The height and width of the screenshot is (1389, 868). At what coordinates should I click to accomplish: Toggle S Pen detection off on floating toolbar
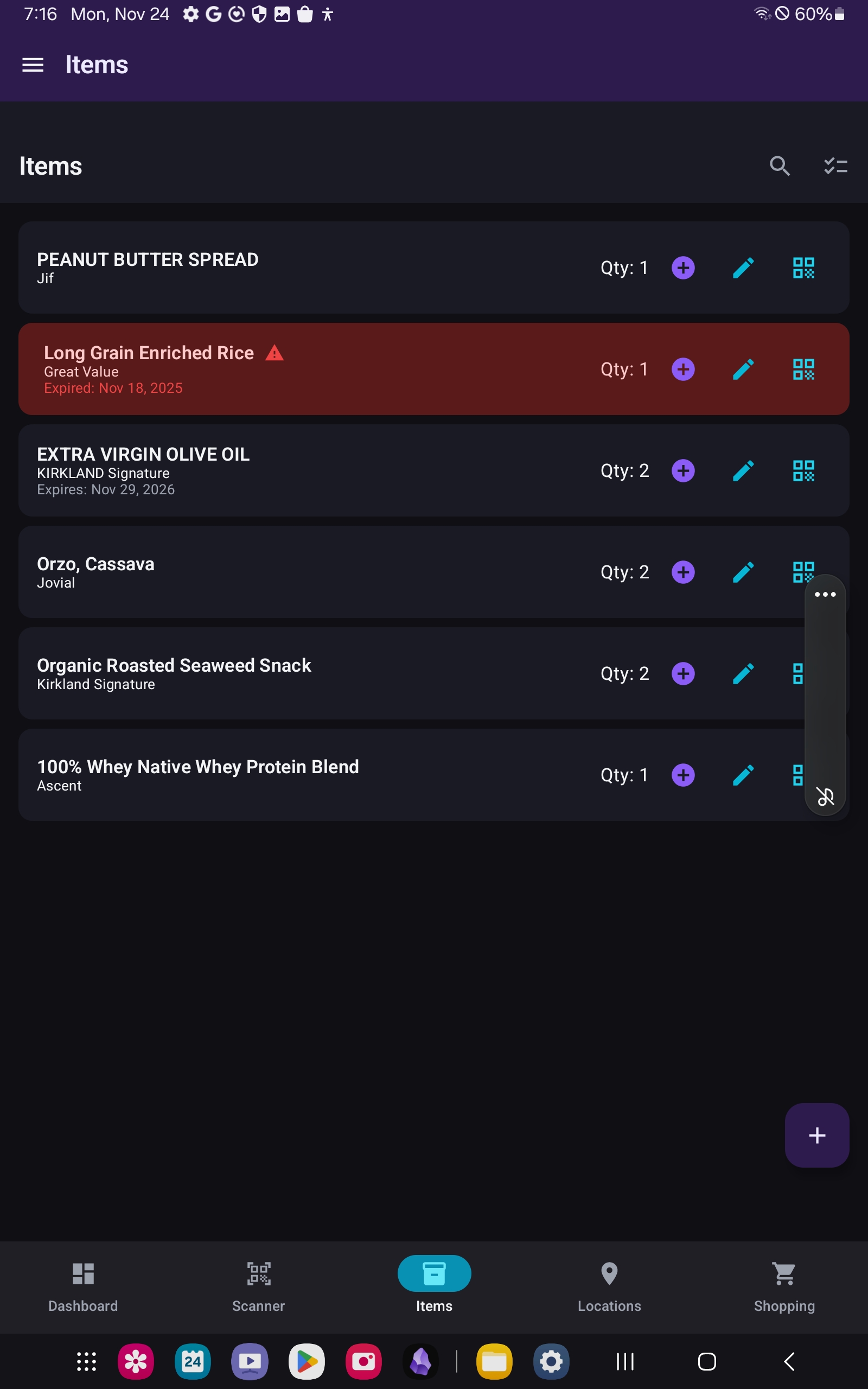pos(826,797)
